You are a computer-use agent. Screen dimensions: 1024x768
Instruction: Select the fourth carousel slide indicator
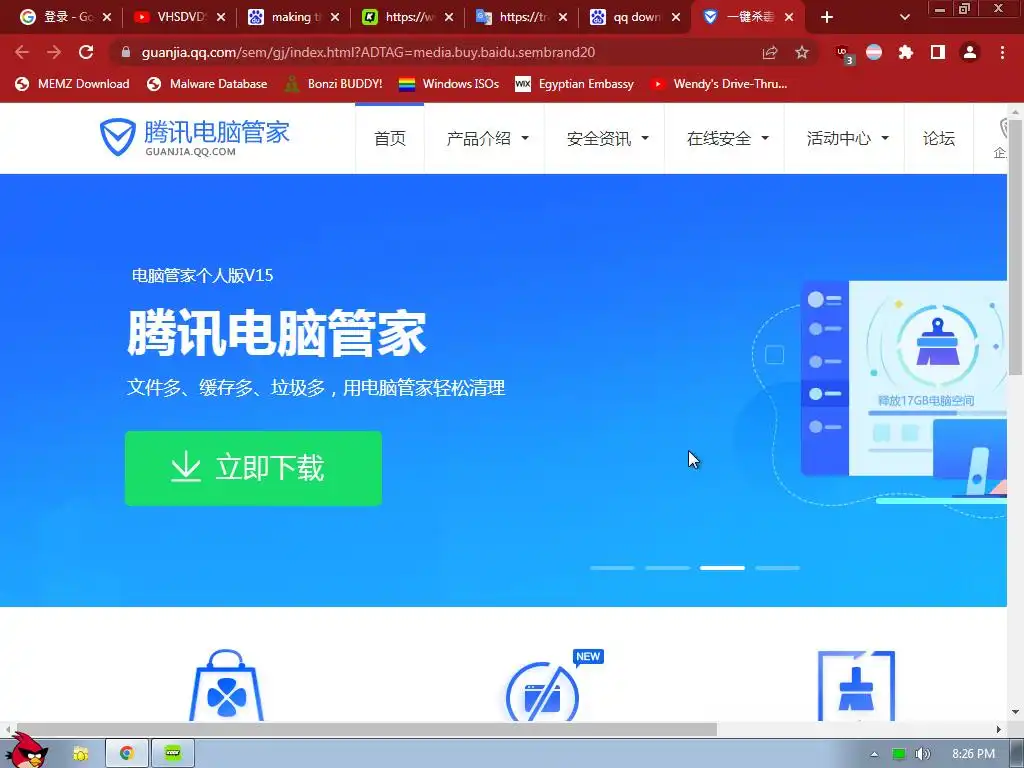[777, 568]
